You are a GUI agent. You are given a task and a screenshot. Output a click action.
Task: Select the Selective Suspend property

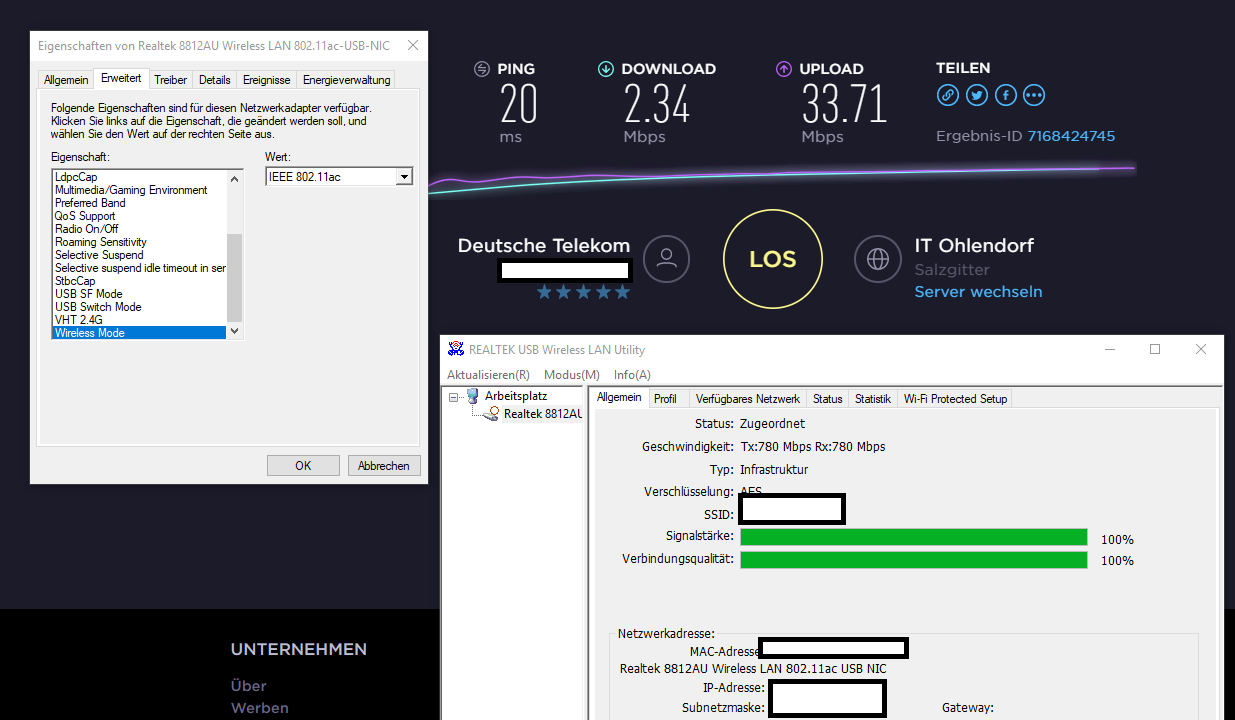tap(139, 255)
